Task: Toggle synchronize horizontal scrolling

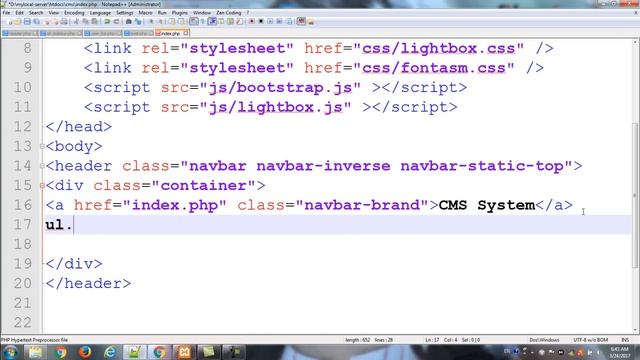Action: (x=181, y=21)
